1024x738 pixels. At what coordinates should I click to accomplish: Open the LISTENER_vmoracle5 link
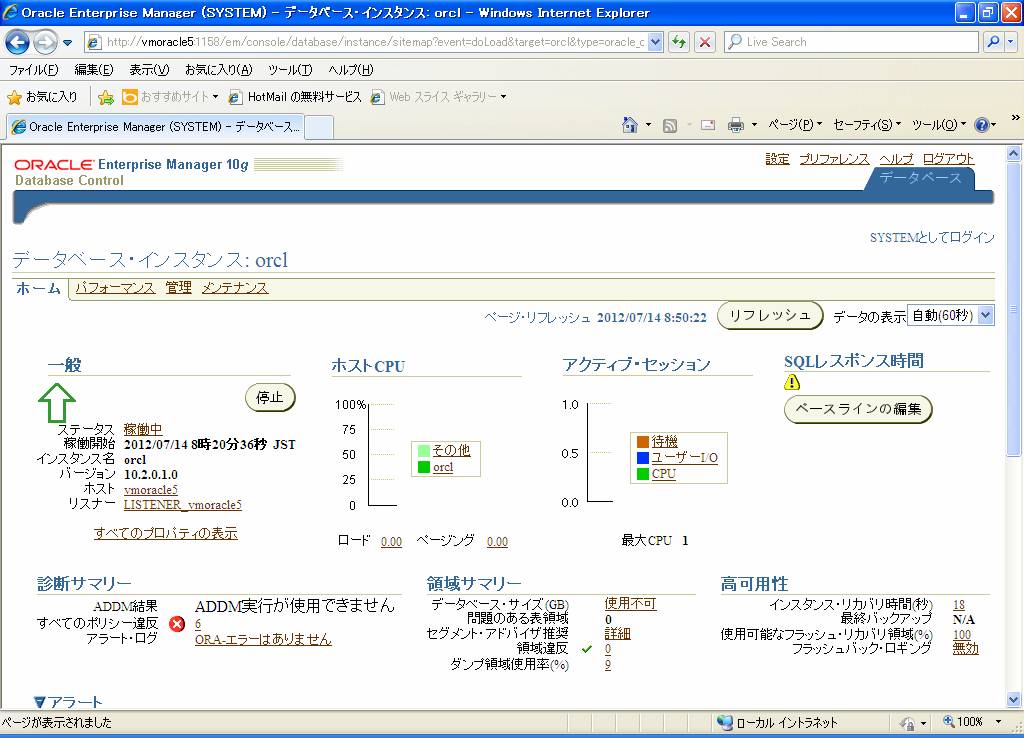183,505
